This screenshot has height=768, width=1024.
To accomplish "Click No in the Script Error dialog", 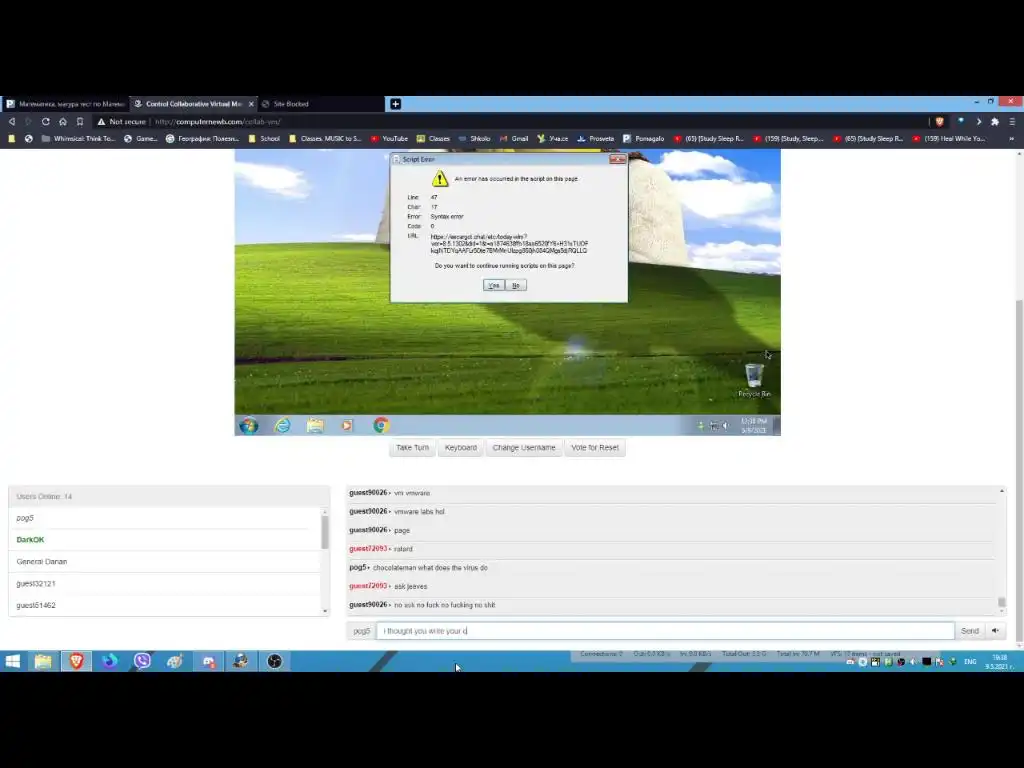I will click(x=515, y=285).
